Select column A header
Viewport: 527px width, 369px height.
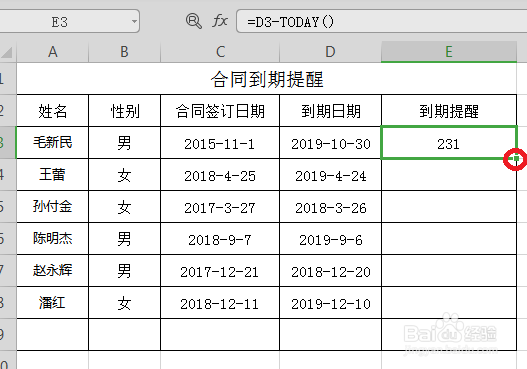(52, 52)
